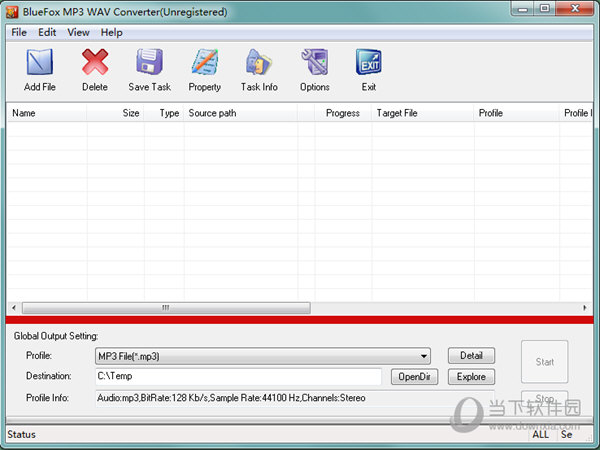Open the Help menu
This screenshot has width=600, height=450.
point(112,33)
